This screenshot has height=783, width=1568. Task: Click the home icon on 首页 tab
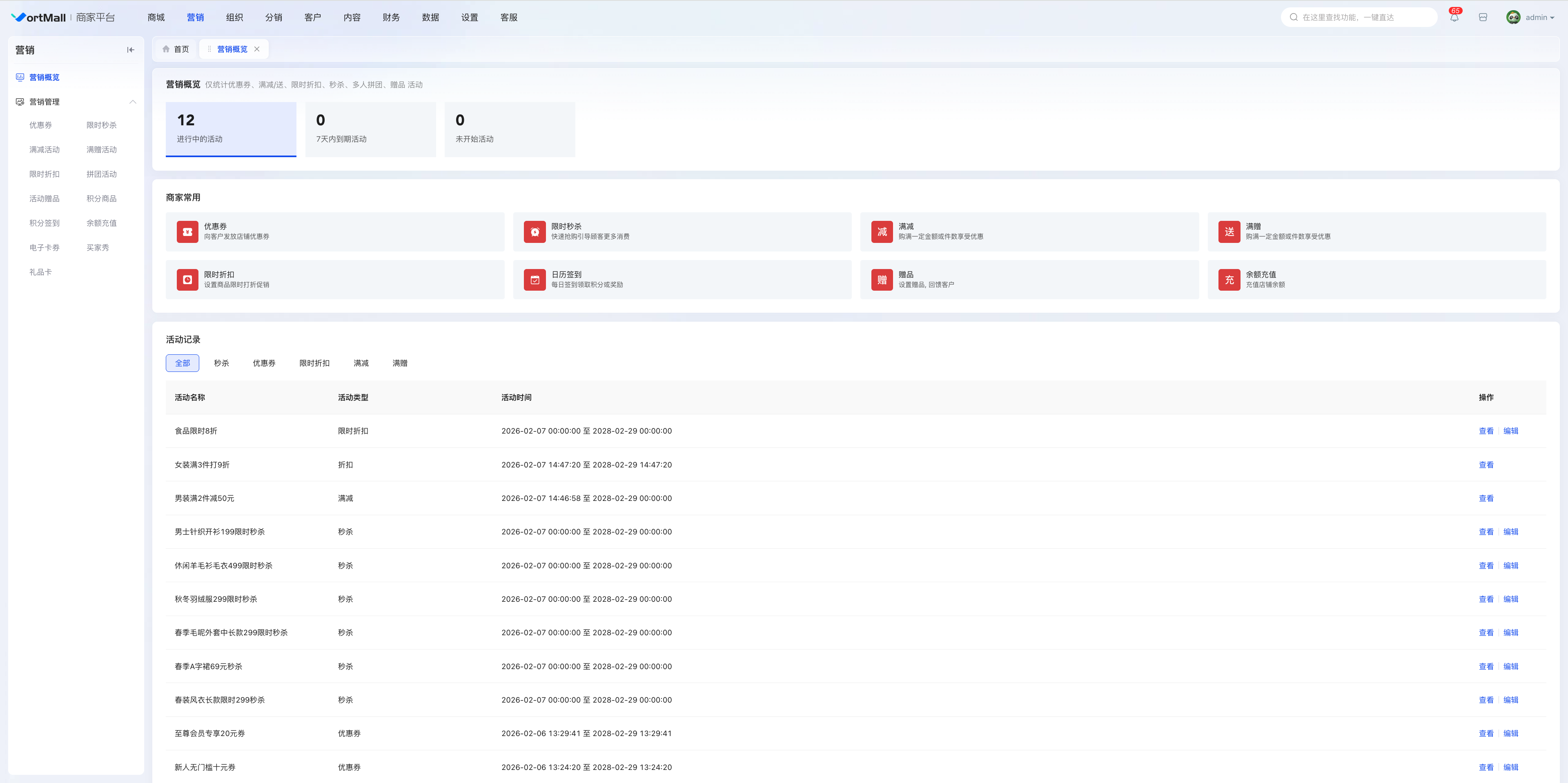[165, 49]
